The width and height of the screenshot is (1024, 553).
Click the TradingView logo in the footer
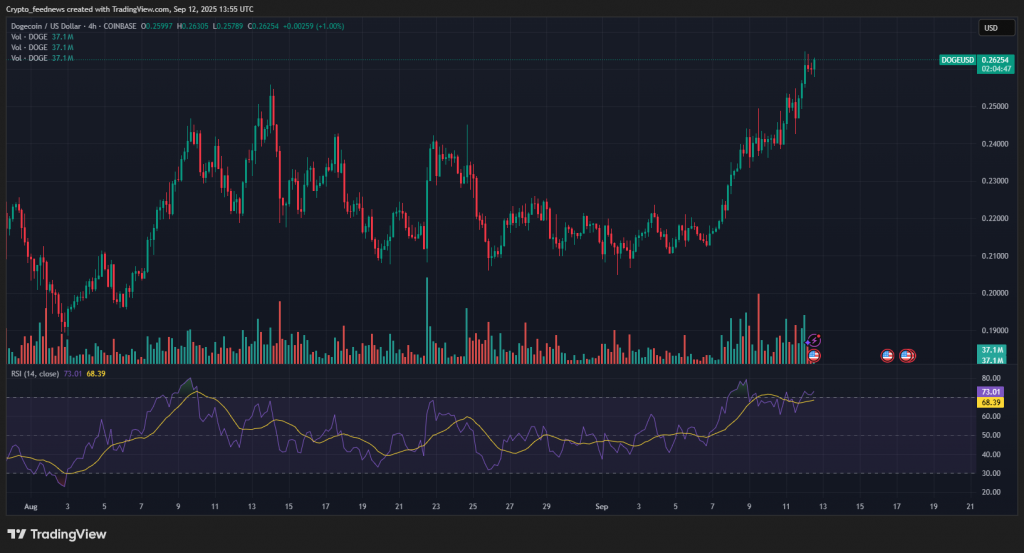pos(56,534)
